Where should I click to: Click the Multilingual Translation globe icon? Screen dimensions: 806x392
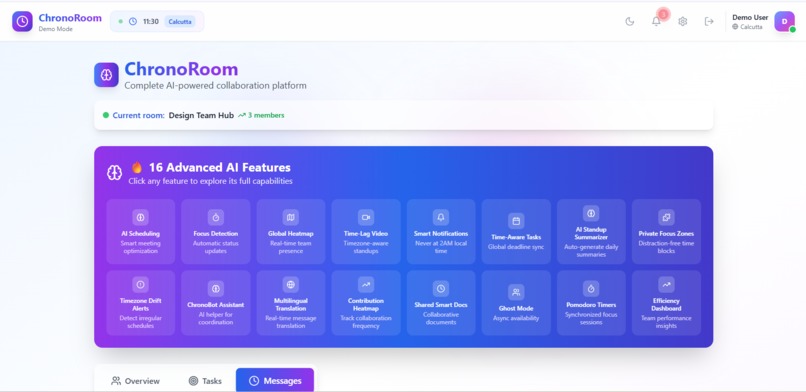(291, 284)
